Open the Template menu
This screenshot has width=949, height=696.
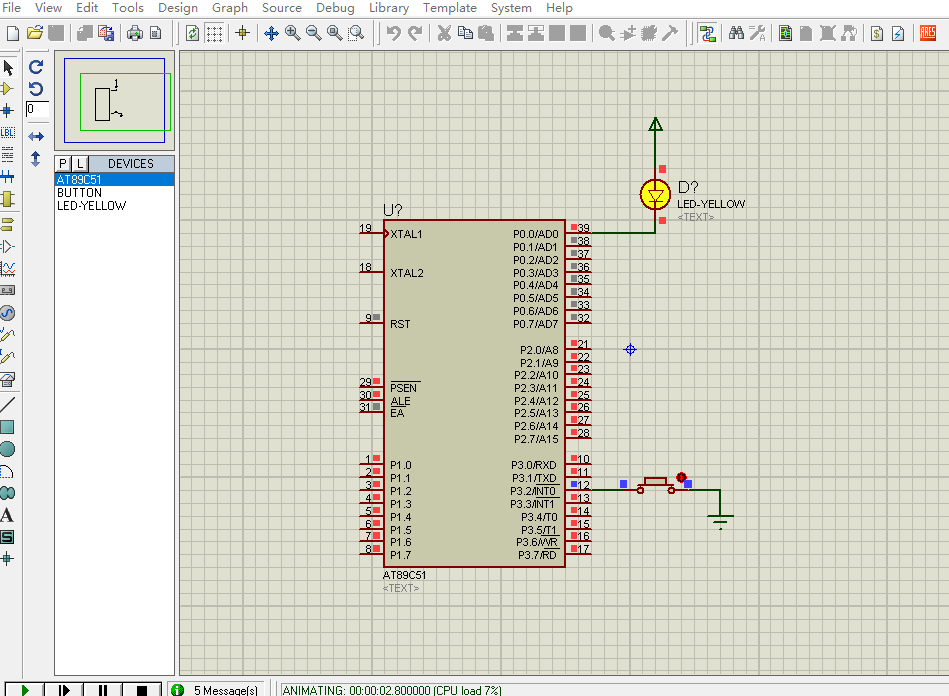(x=449, y=8)
